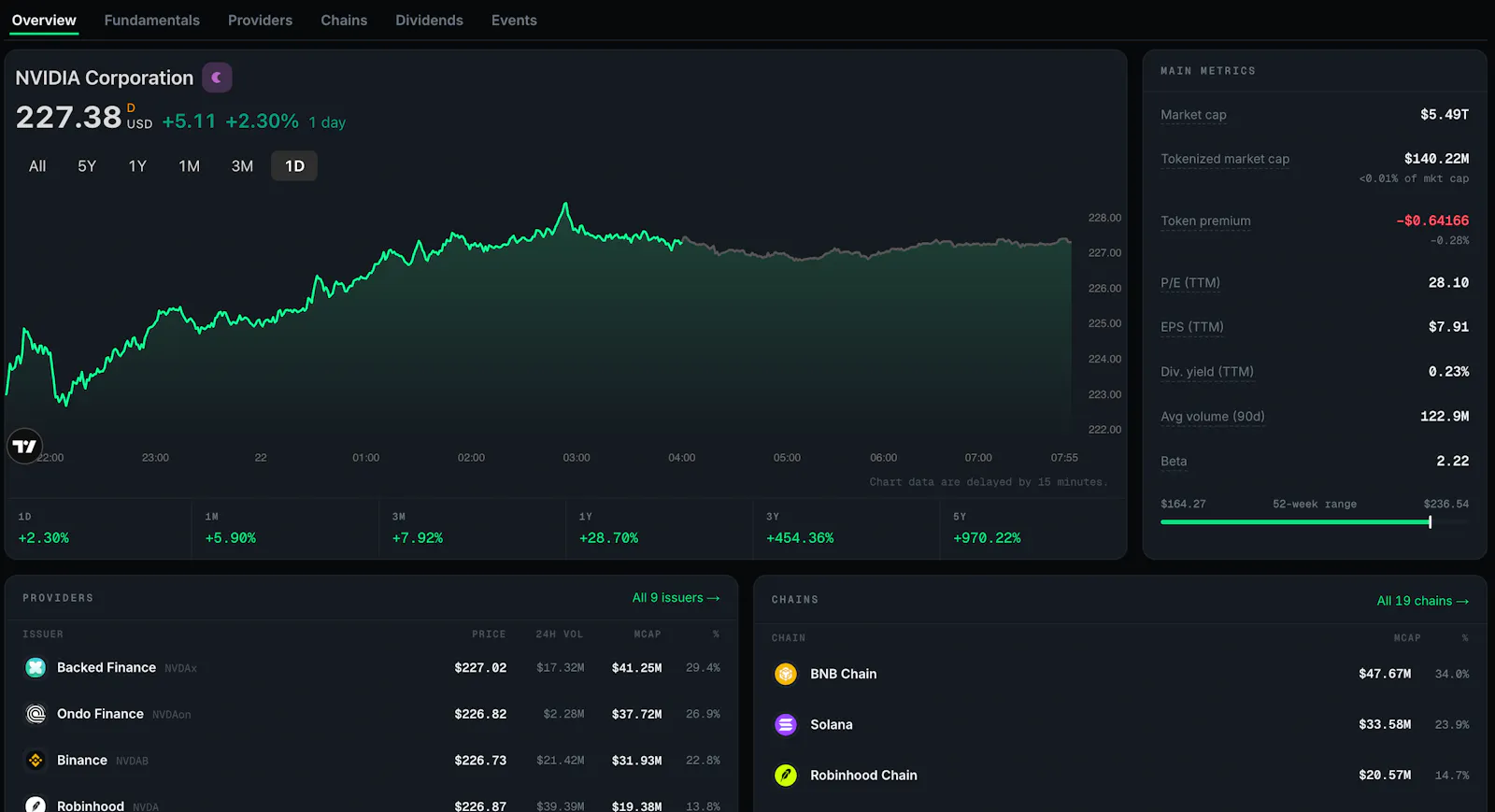
Task: Select the 1M chart range
Action: point(190,166)
